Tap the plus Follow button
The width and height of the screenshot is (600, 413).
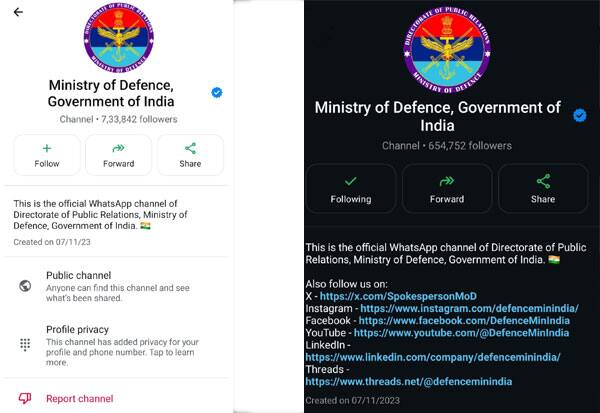[x=47, y=155]
